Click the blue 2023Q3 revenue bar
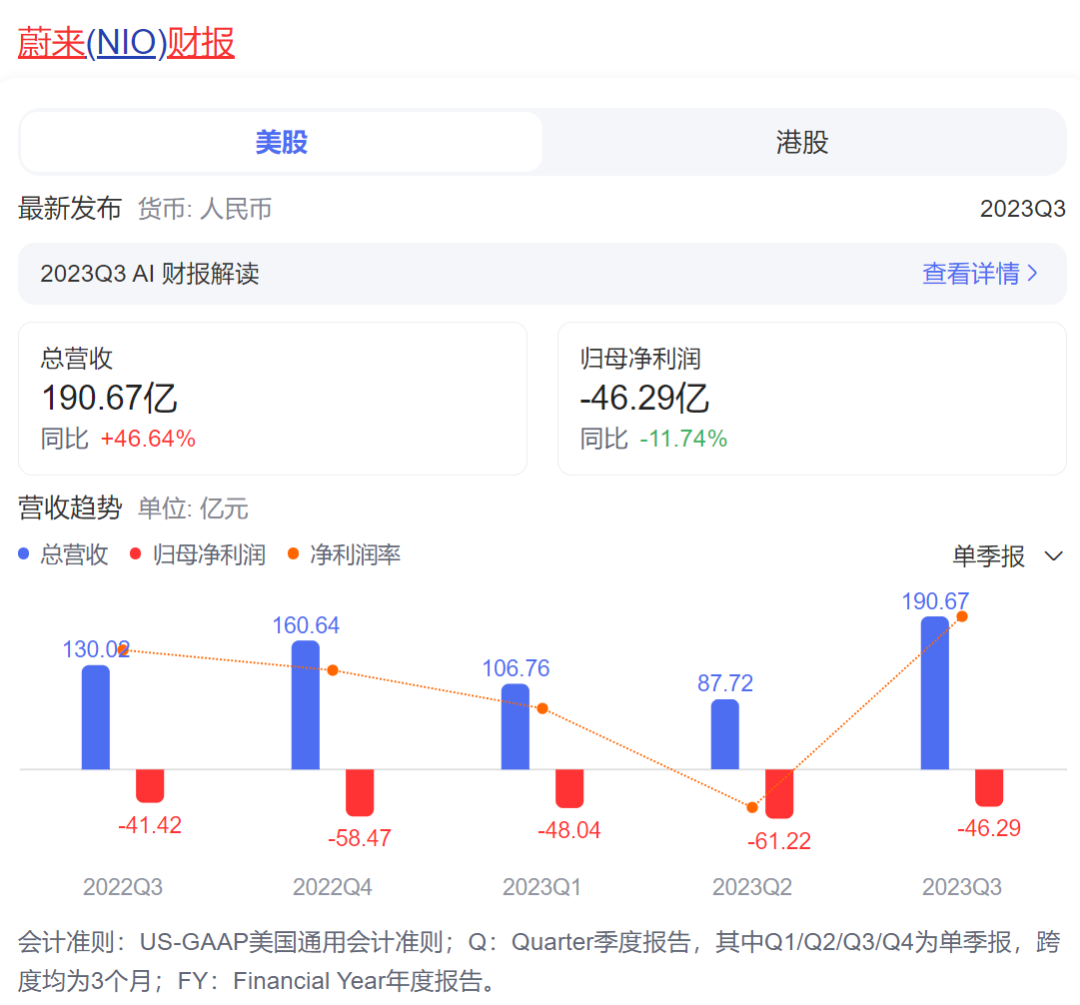1080x1005 pixels. pyautogui.click(x=935, y=693)
